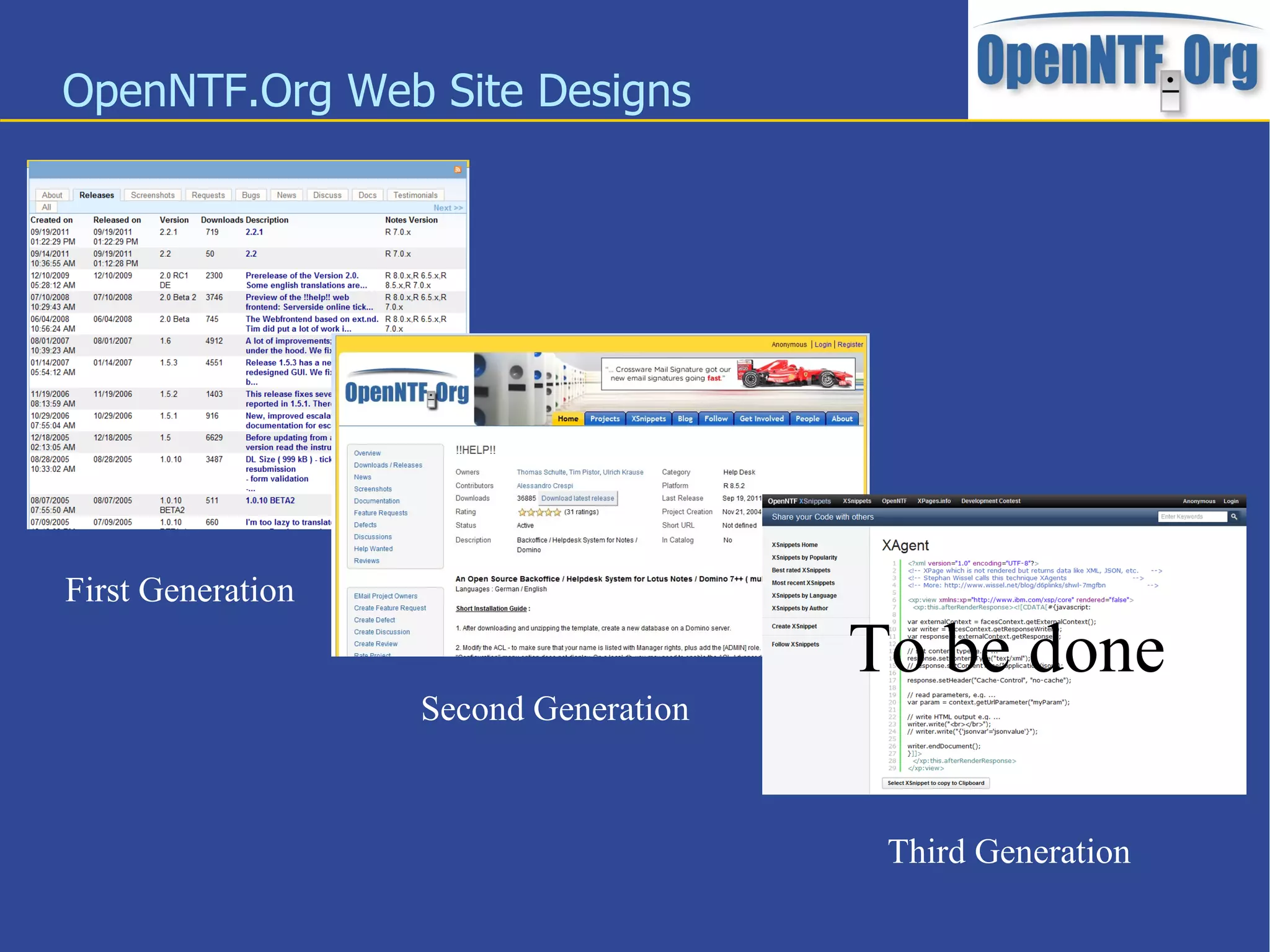This screenshot has width=1270, height=952.
Task: Click the five-star rating for !!HELP!!
Action: click(540, 512)
